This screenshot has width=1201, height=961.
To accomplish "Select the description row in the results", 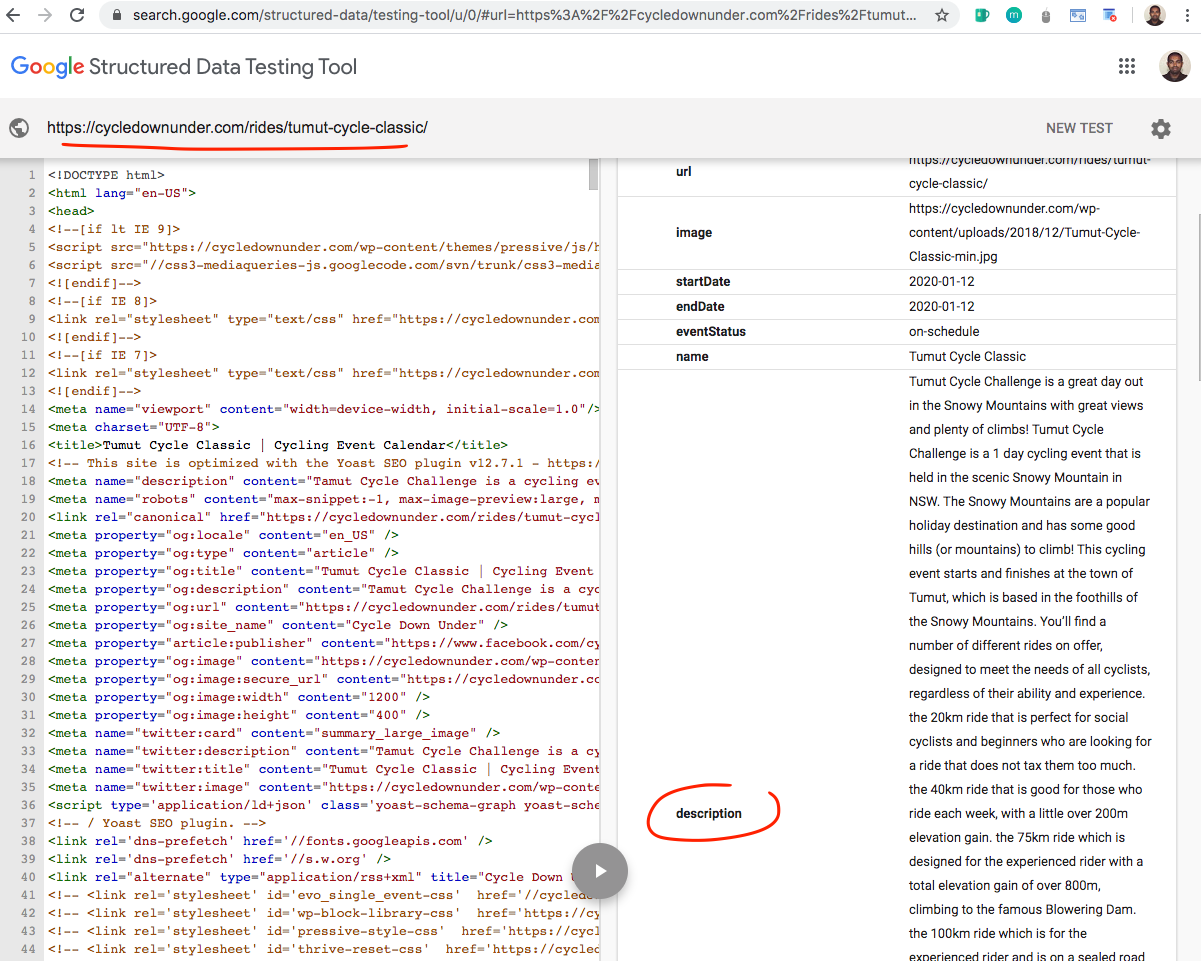I will [709, 813].
